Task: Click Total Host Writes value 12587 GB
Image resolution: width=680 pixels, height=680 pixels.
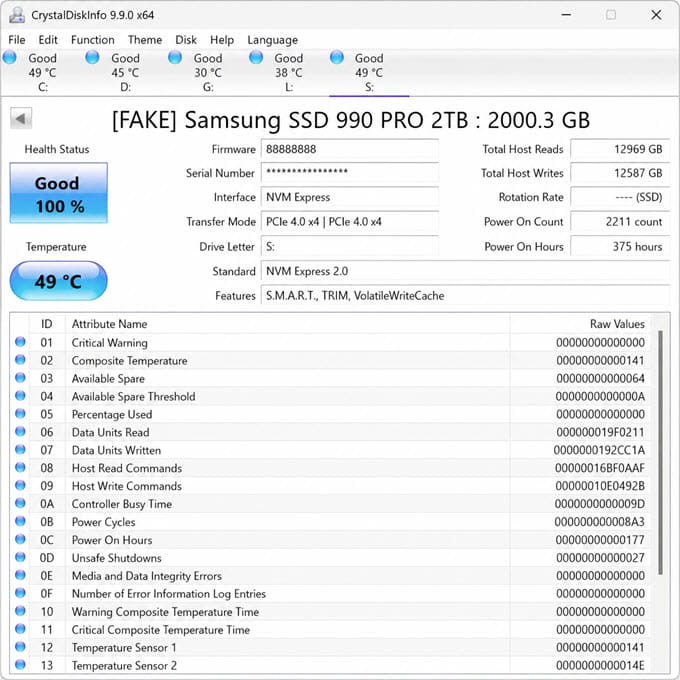Action: pos(620,173)
